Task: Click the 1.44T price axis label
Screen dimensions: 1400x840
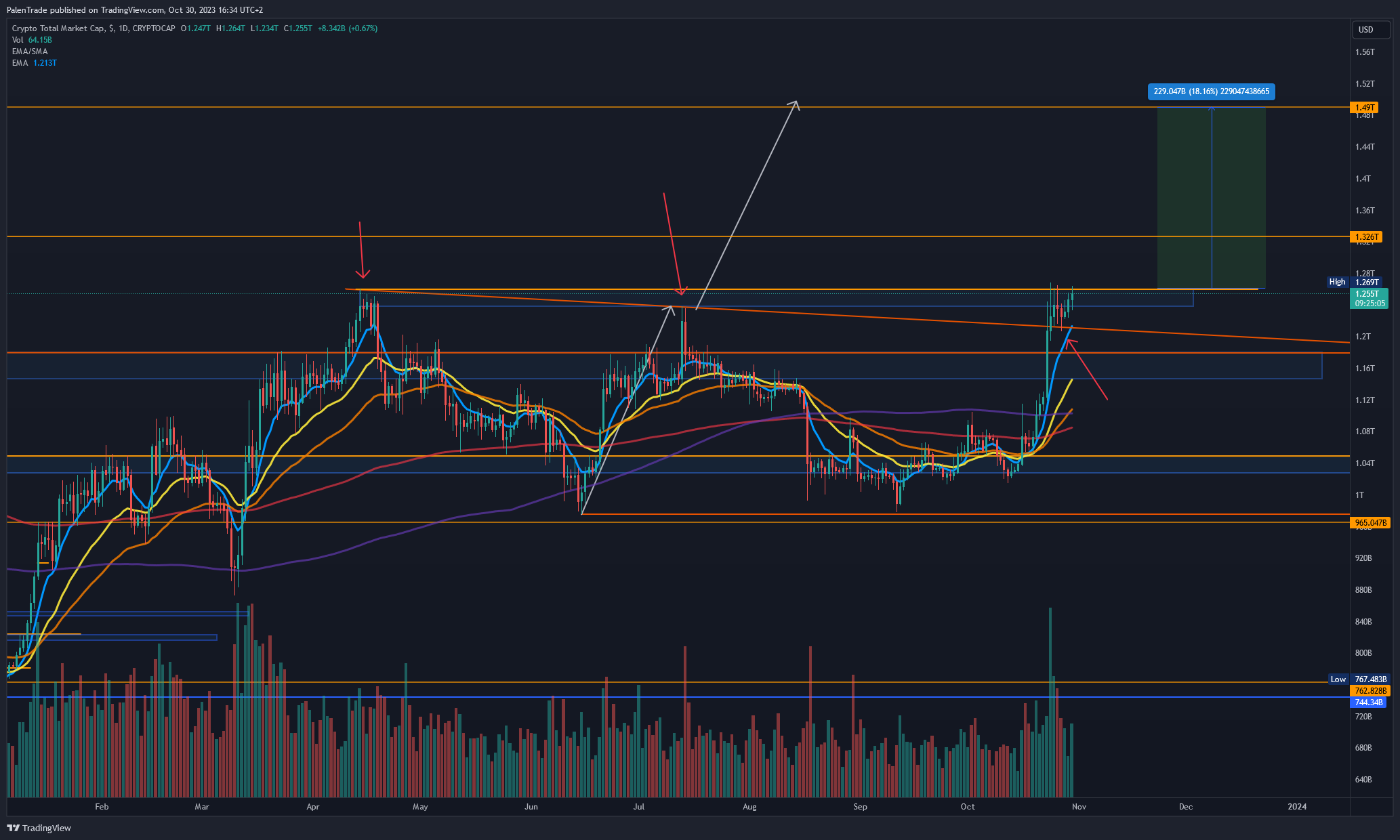Action: [1365, 147]
